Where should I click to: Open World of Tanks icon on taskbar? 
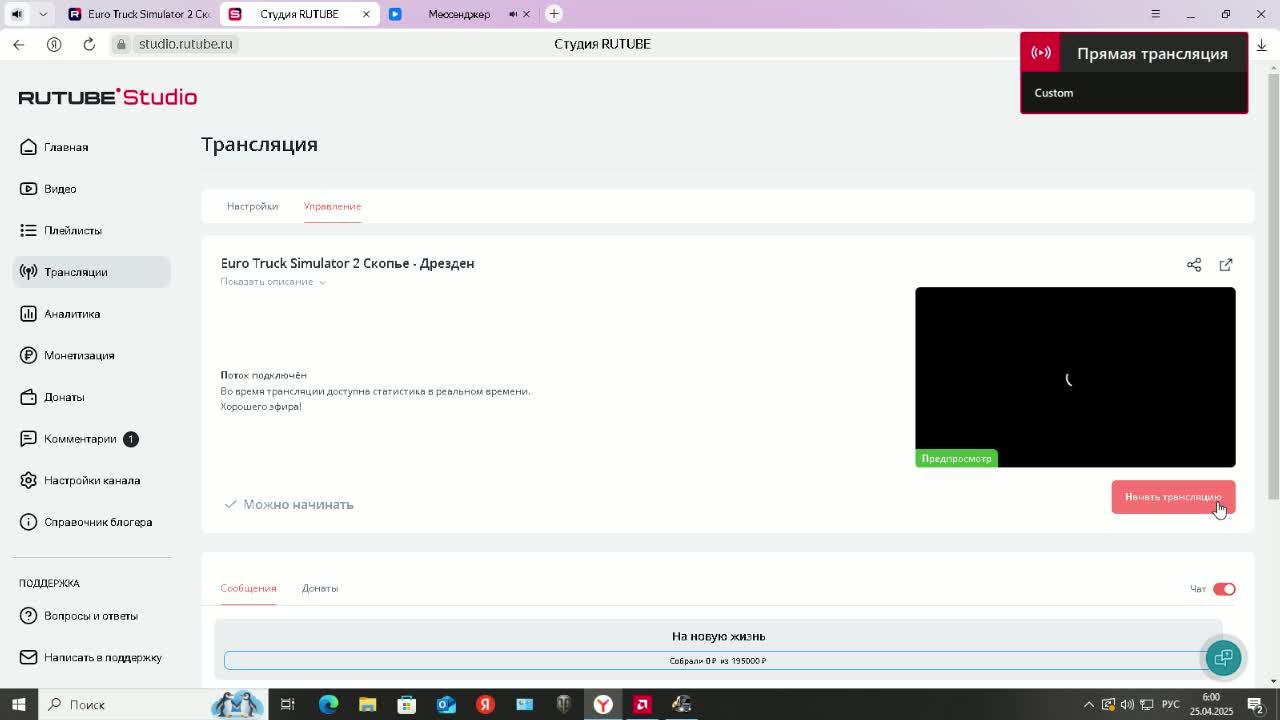click(564, 705)
